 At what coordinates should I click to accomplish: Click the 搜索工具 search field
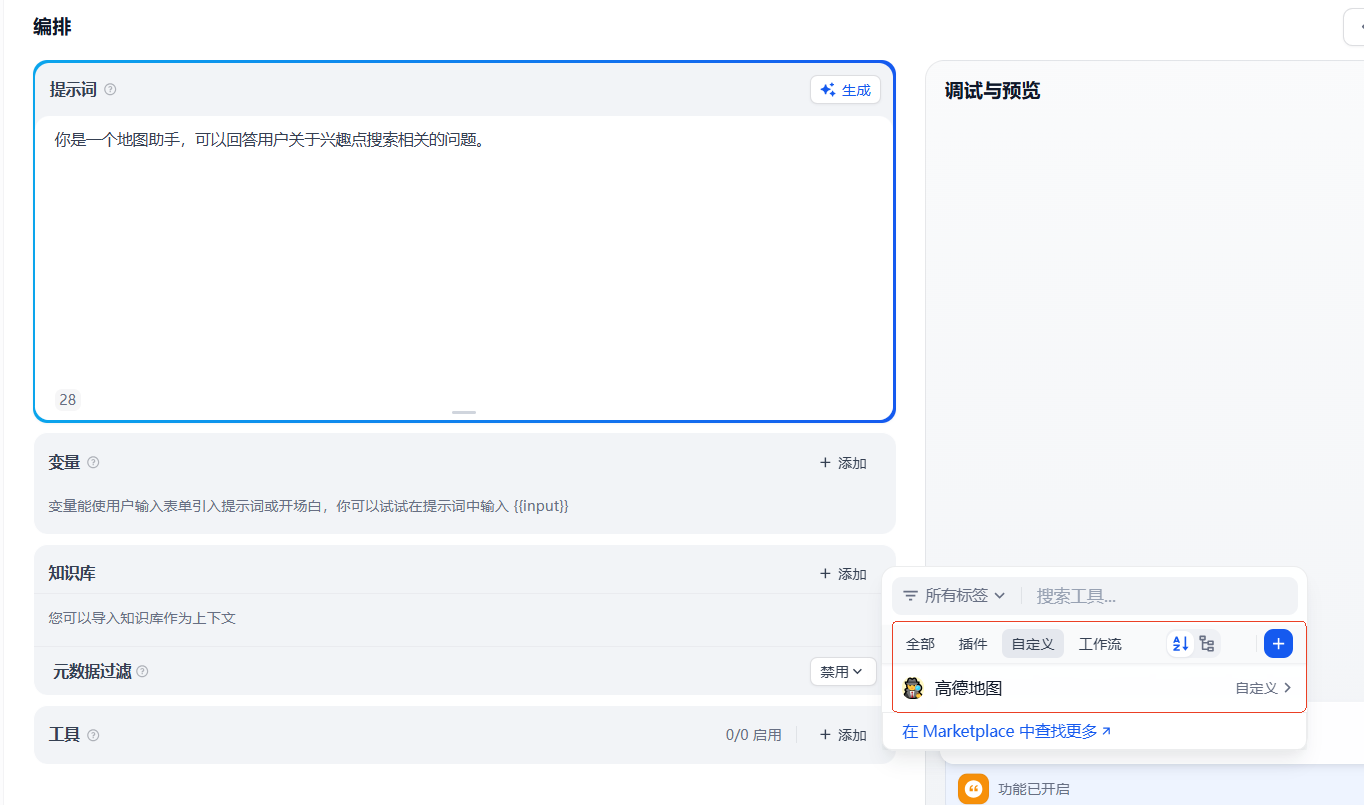1160,596
